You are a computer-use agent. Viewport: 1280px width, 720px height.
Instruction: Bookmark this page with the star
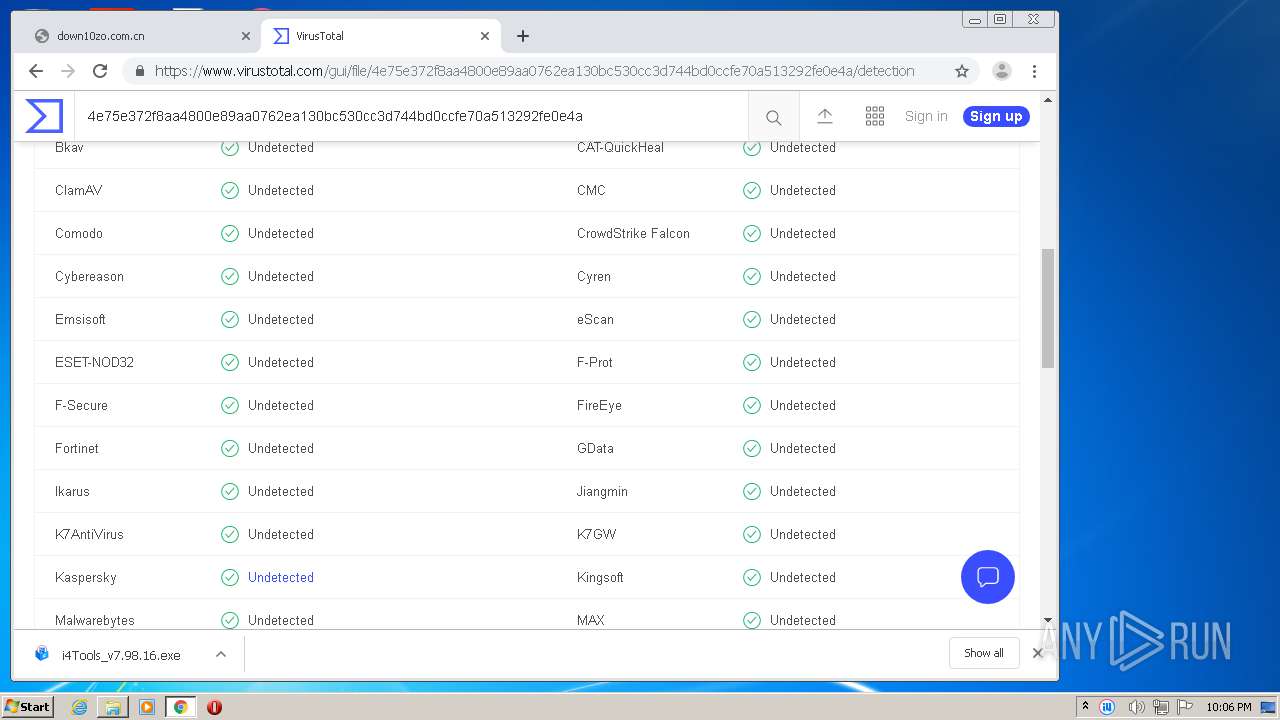pyautogui.click(x=962, y=71)
